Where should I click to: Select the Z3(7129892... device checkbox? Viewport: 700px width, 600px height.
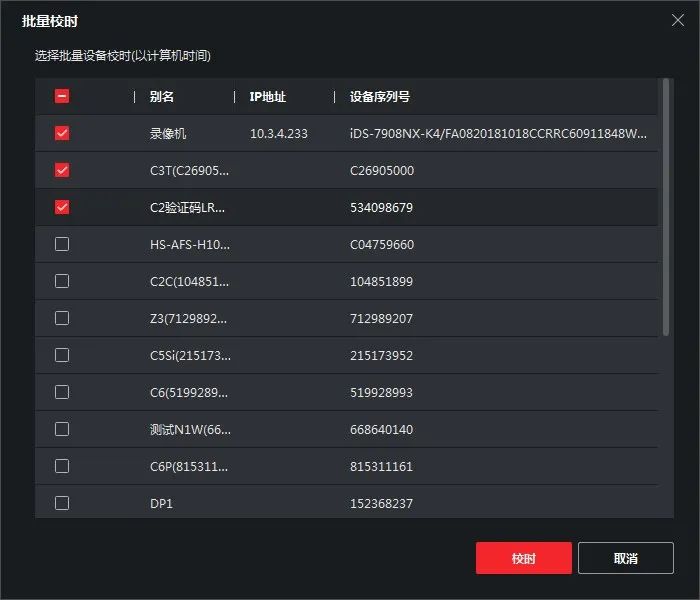(62, 318)
